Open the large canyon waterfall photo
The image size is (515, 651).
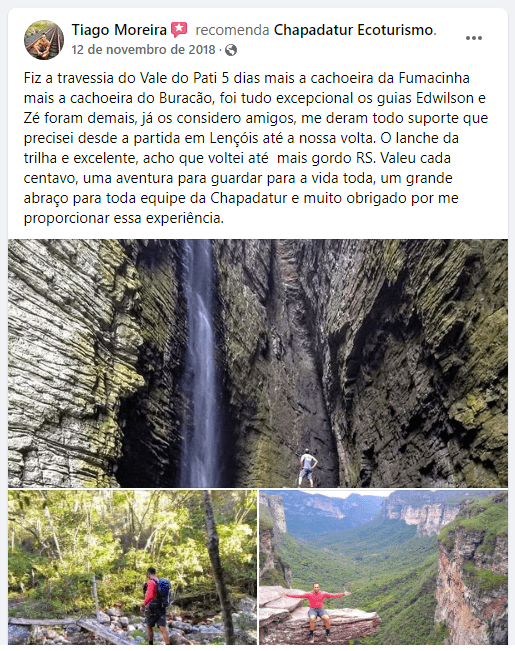coord(258,363)
